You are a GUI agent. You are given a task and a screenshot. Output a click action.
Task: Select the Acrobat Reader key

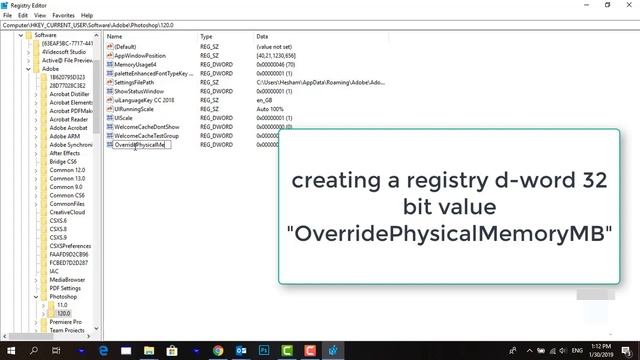[x=69, y=120]
